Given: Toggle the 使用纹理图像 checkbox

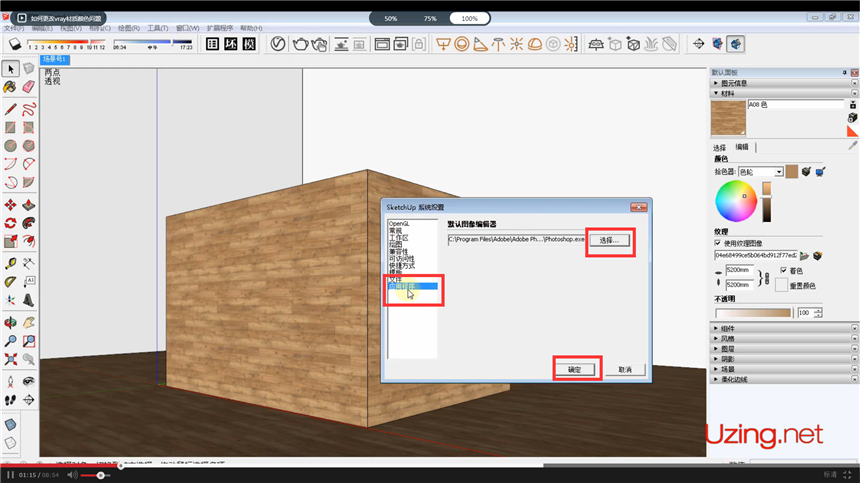Looking at the screenshot, I should pos(718,242).
